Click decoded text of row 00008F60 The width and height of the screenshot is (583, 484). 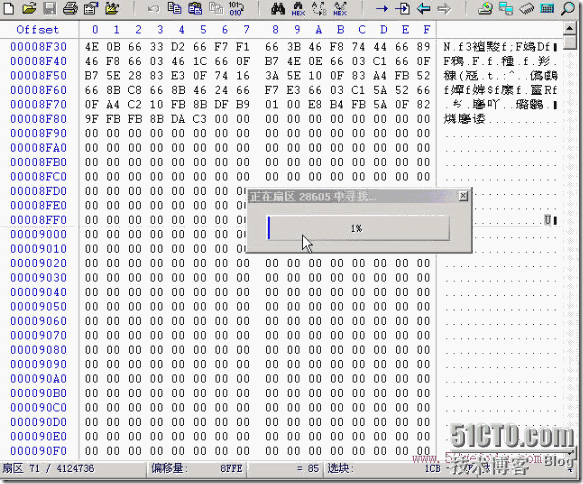point(500,90)
